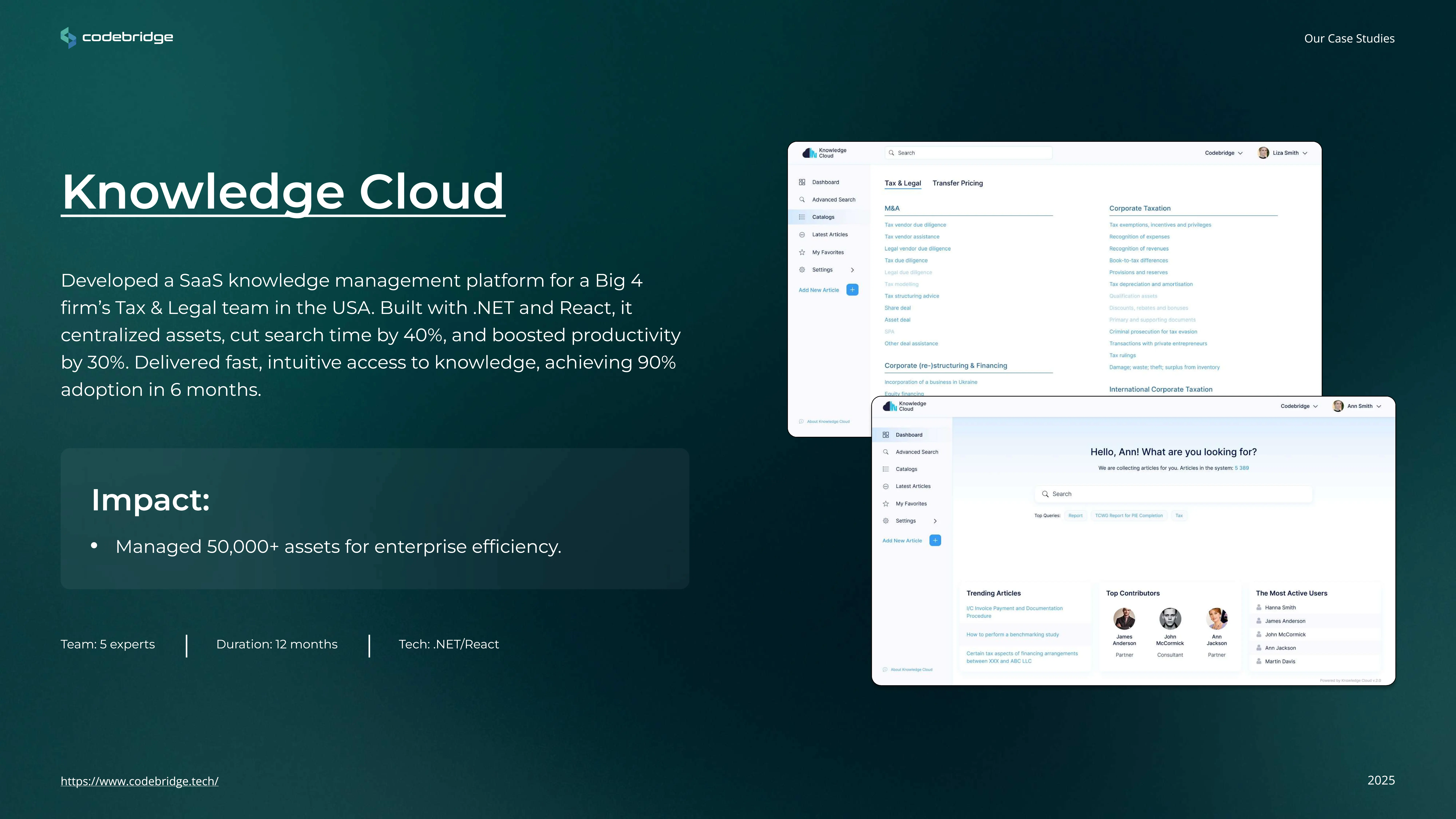Open Other deal assistance link

click(x=911, y=344)
